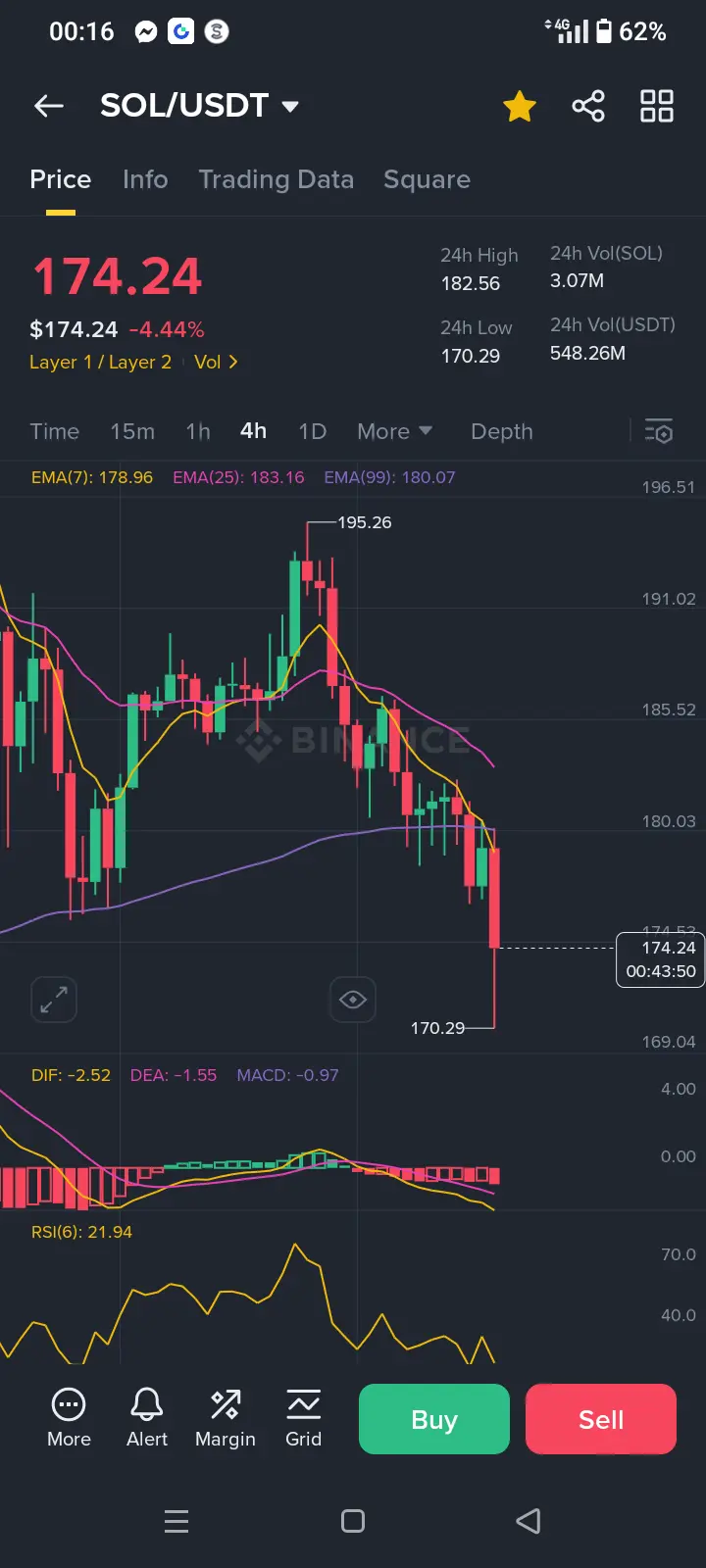The height and width of the screenshot is (1568, 706).
Task: Open chart indicator settings icon
Action: point(659,431)
